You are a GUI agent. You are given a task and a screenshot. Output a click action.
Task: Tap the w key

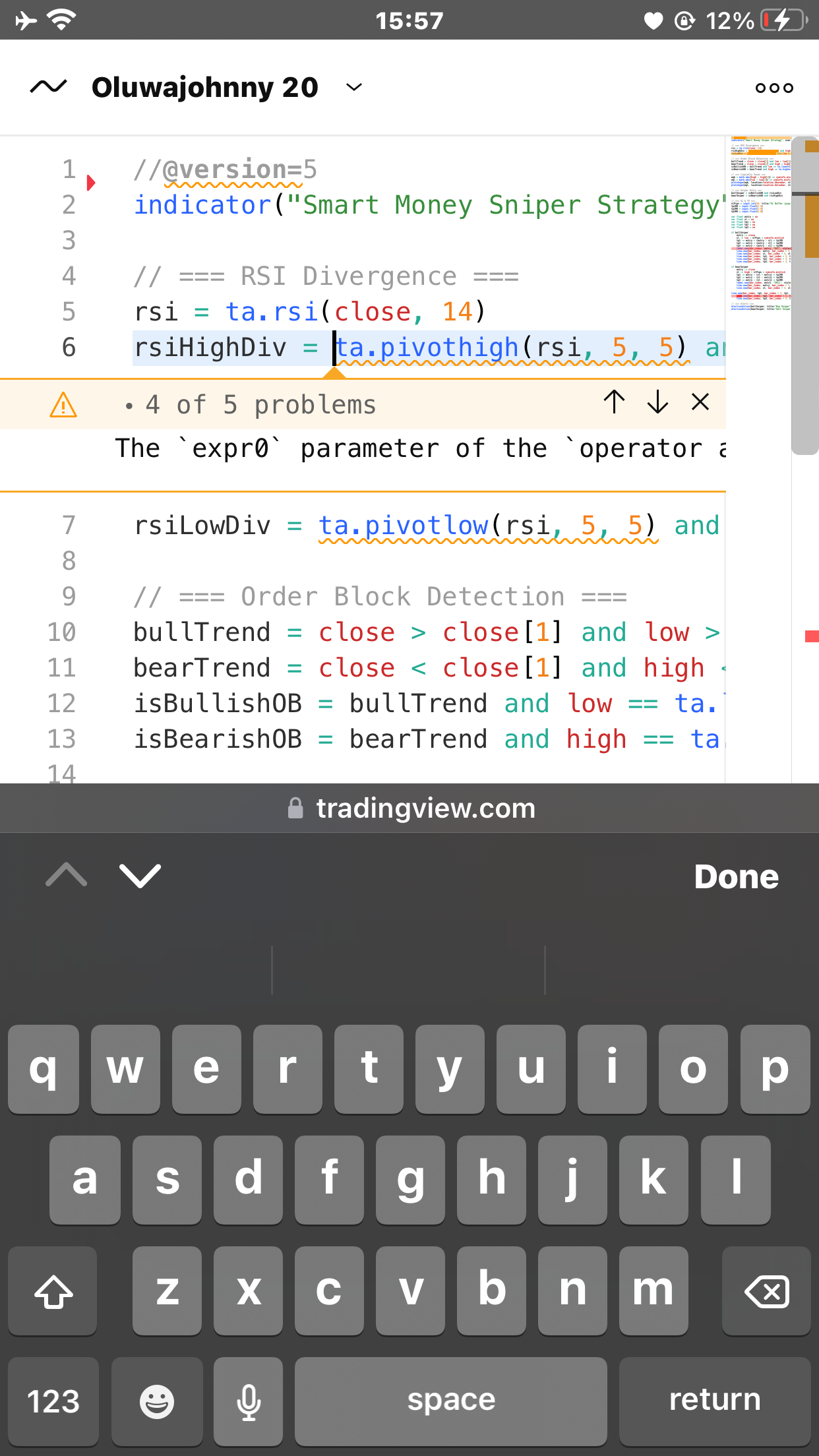pyautogui.click(x=125, y=1069)
